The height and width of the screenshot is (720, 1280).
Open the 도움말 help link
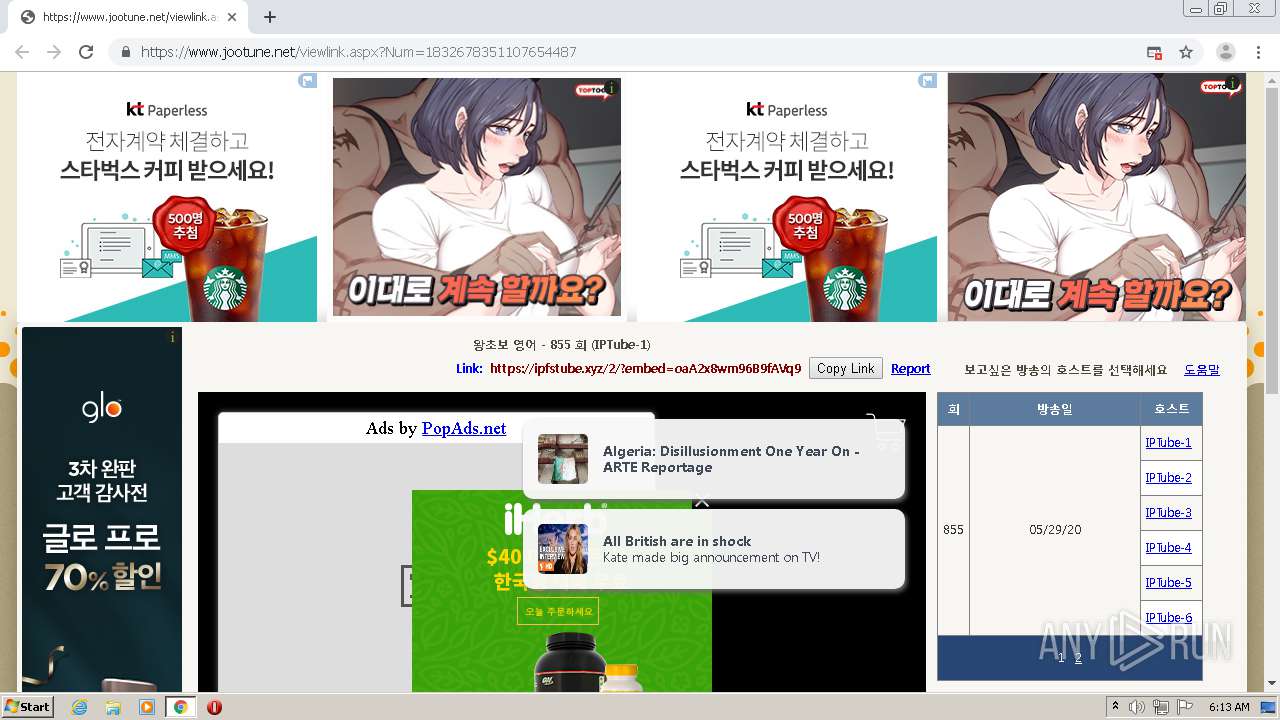point(1202,369)
